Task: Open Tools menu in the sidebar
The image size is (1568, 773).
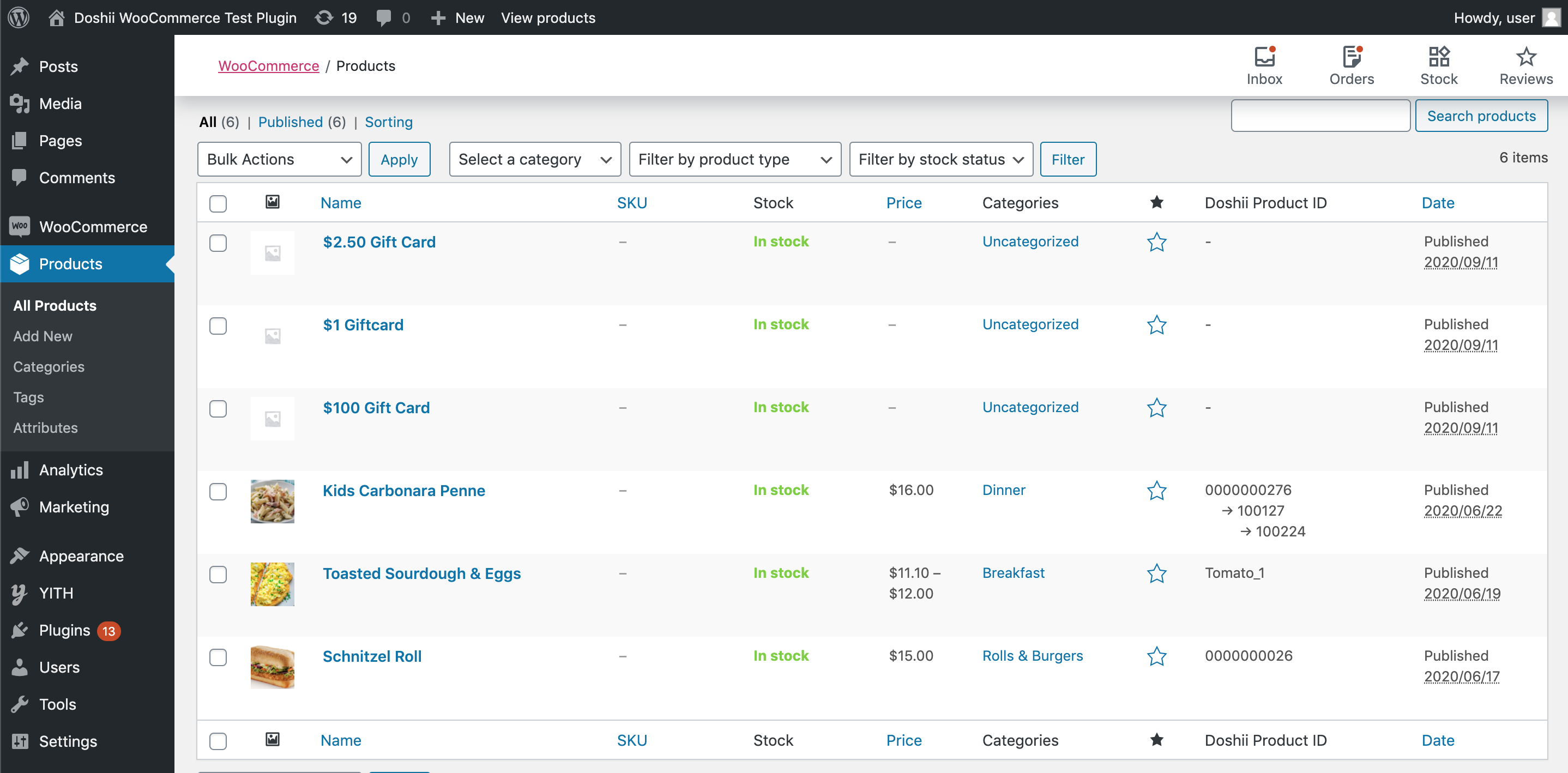Action: pos(88,705)
